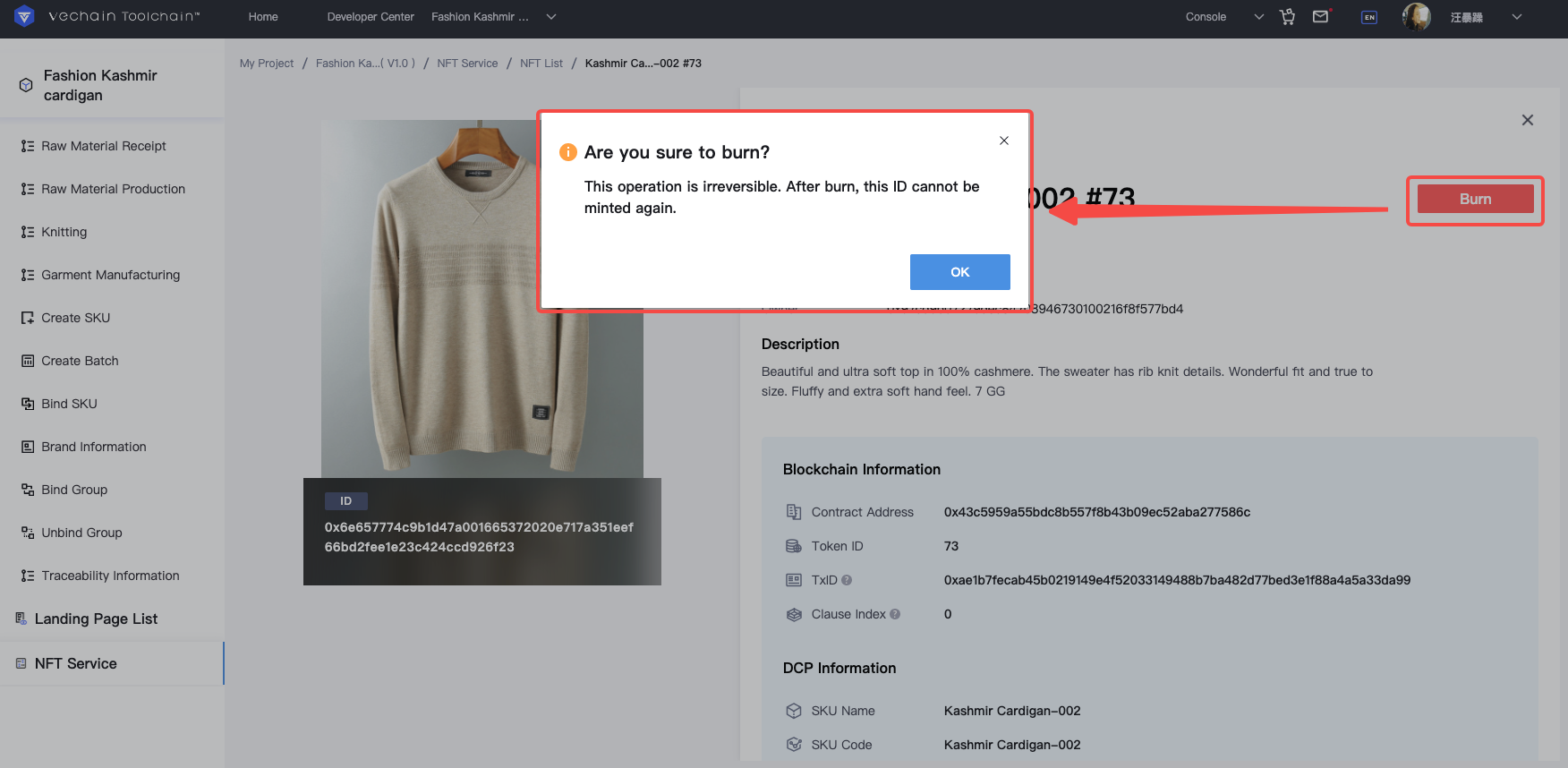Go back to NFT List breadcrumb
Image resolution: width=1568 pixels, height=768 pixels.
click(541, 64)
